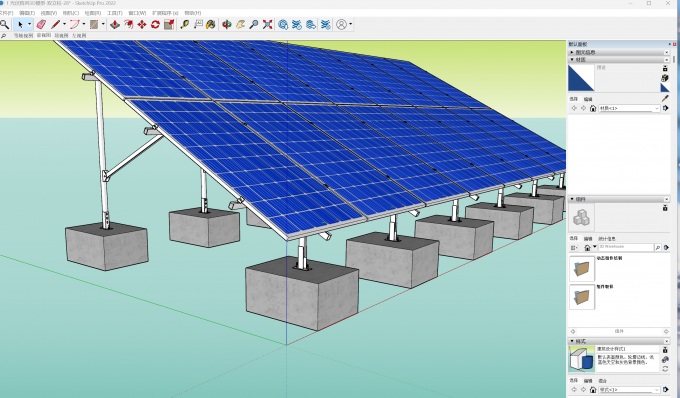
Task: Collapse the Styles panel header
Action: [x=619, y=341]
